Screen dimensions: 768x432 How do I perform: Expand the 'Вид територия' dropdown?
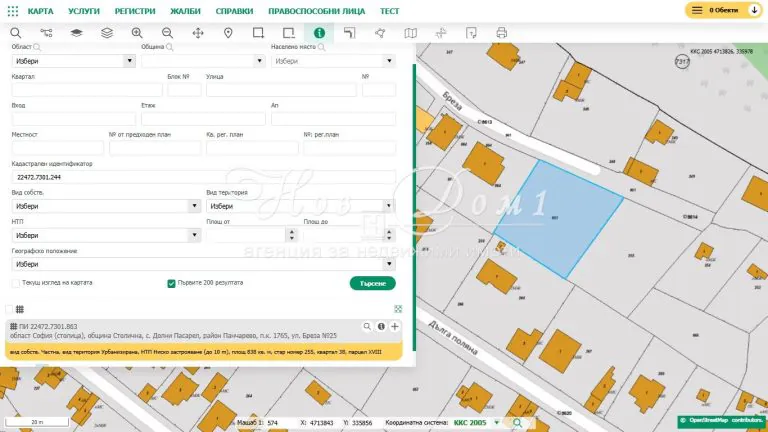click(300, 206)
